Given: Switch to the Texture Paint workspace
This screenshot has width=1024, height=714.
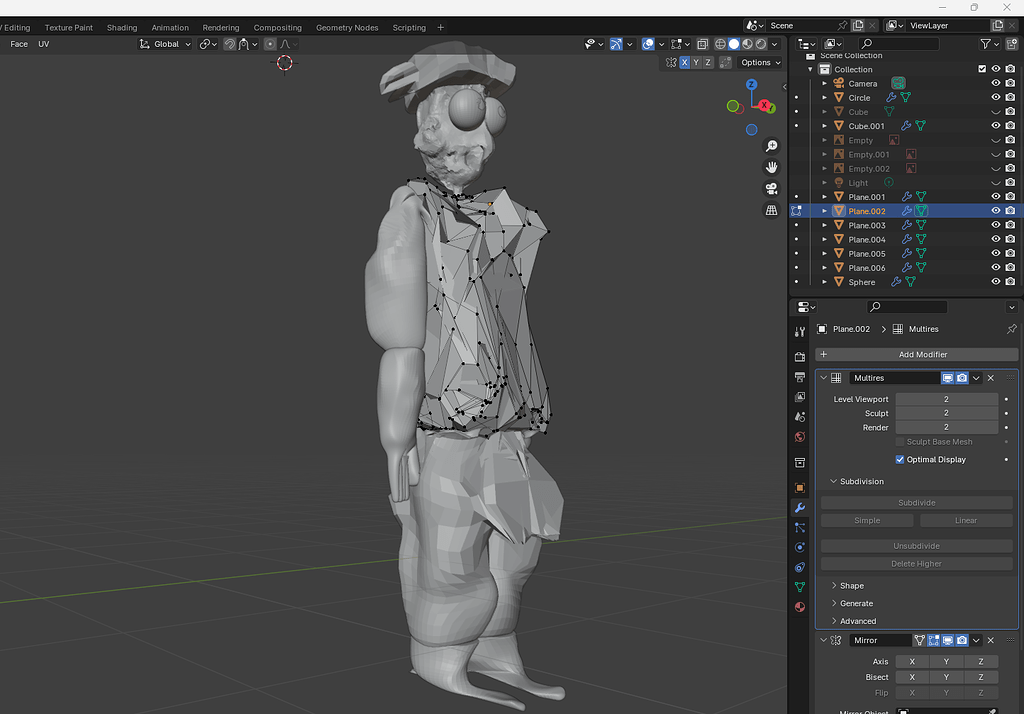Looking at the screenshot, I should 69,27.
